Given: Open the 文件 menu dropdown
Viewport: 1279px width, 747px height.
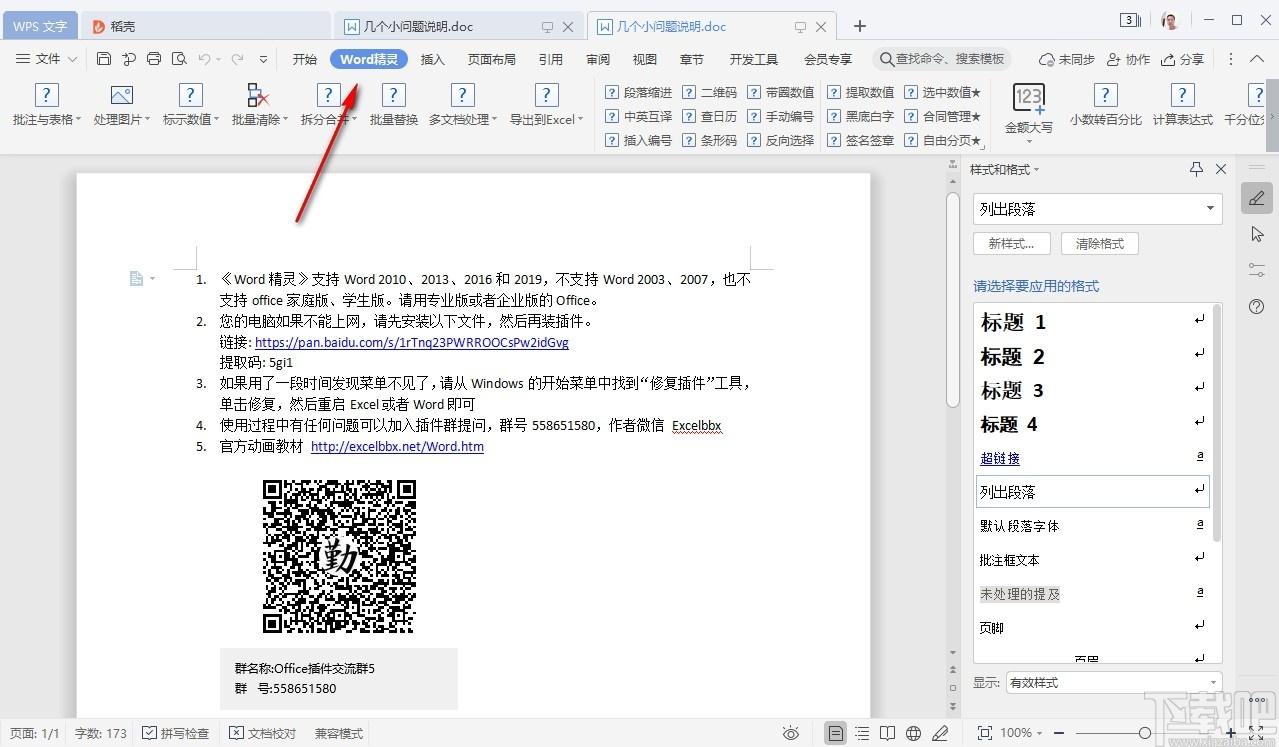Looking at the screenshot, I should point(48,59).
